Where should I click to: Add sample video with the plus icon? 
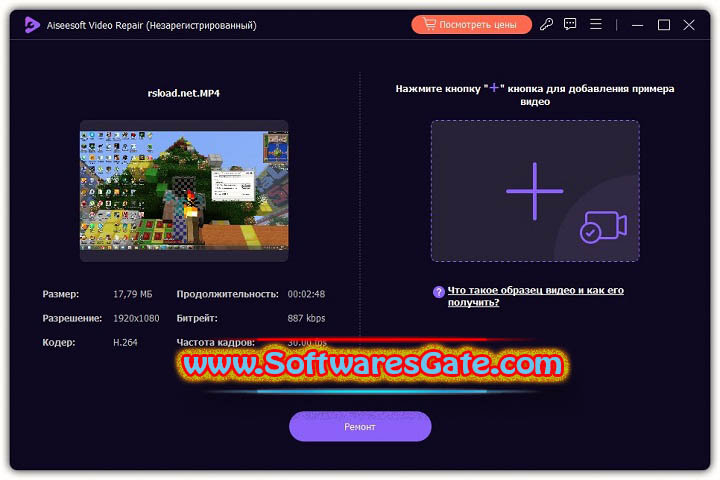coord(534,191)
